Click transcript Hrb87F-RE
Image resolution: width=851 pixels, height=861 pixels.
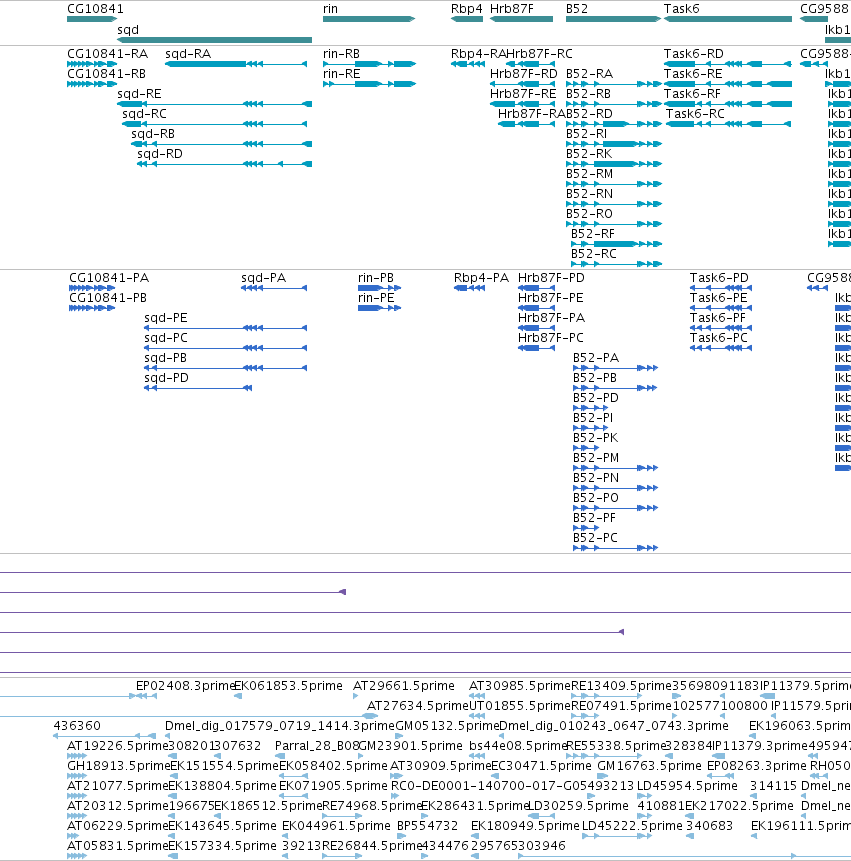click(522, 104)
